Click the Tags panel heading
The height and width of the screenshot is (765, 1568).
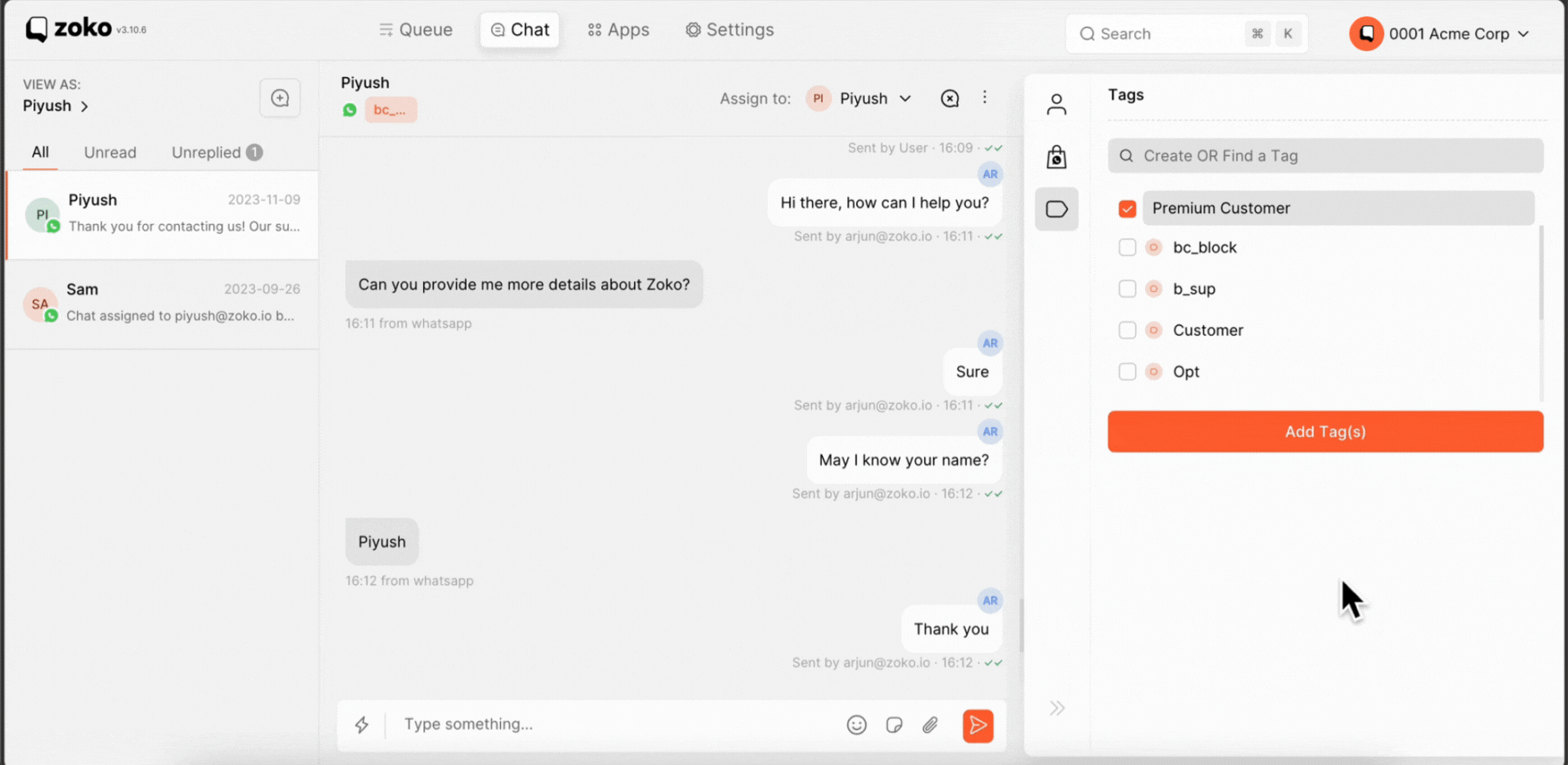click(x=1126, y=94)
